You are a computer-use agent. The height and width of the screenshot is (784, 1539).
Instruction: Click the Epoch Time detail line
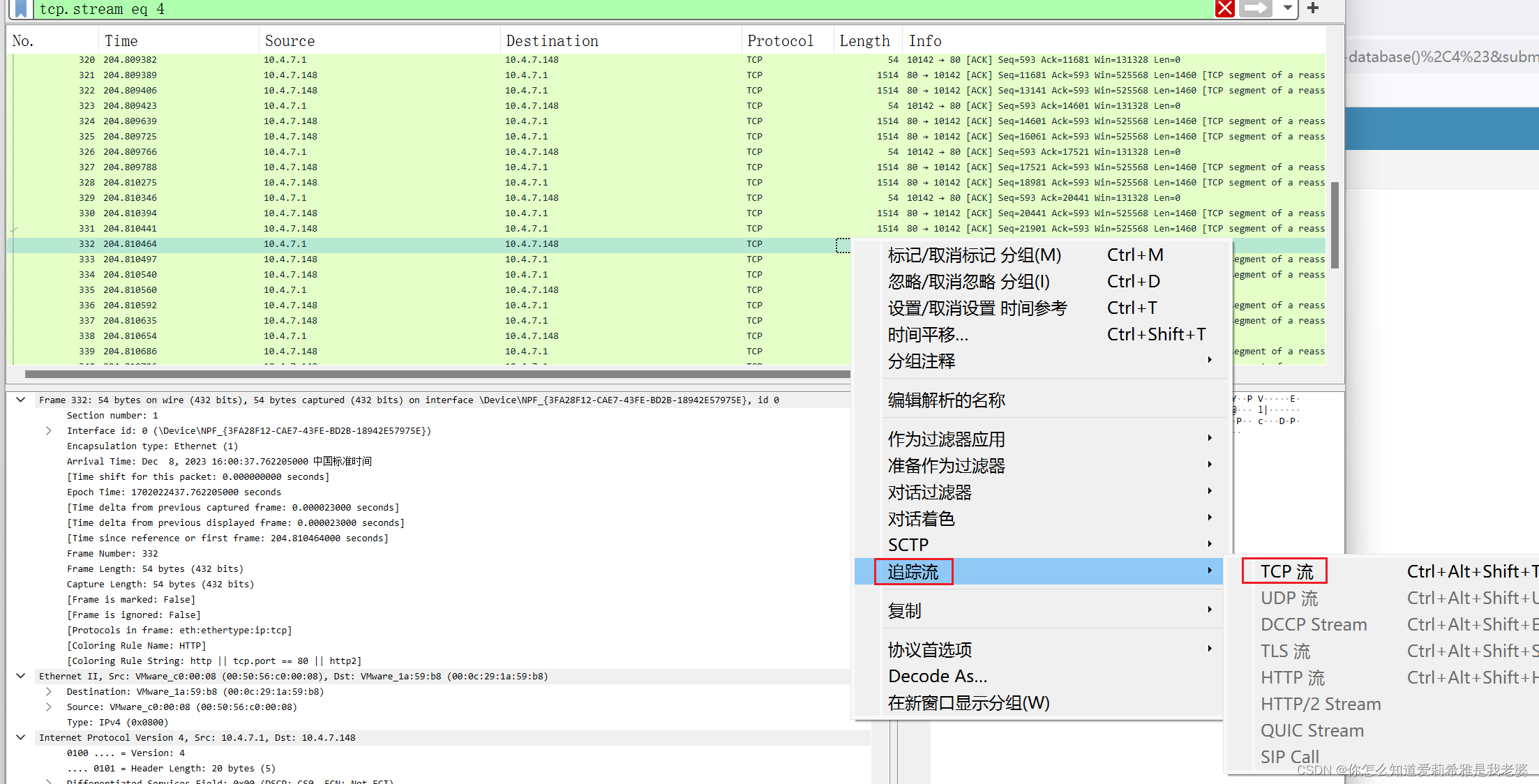pos(174,492)
